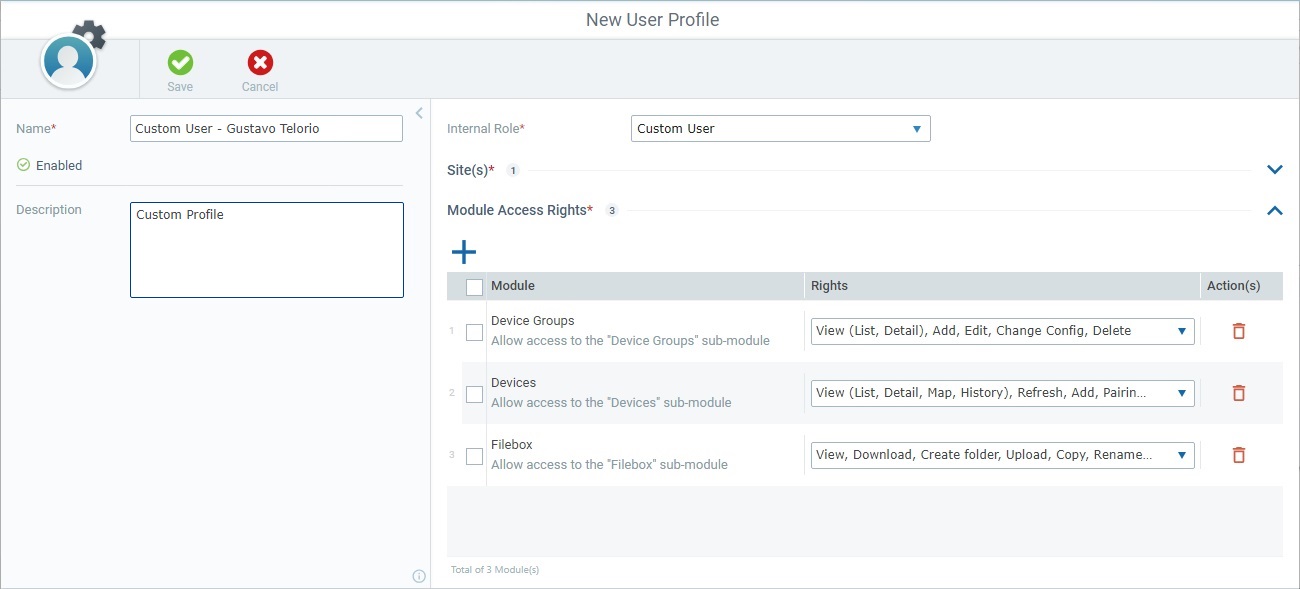Delete the Filebox module row
Viewport: 1300px width, 589px height.
1239,455
